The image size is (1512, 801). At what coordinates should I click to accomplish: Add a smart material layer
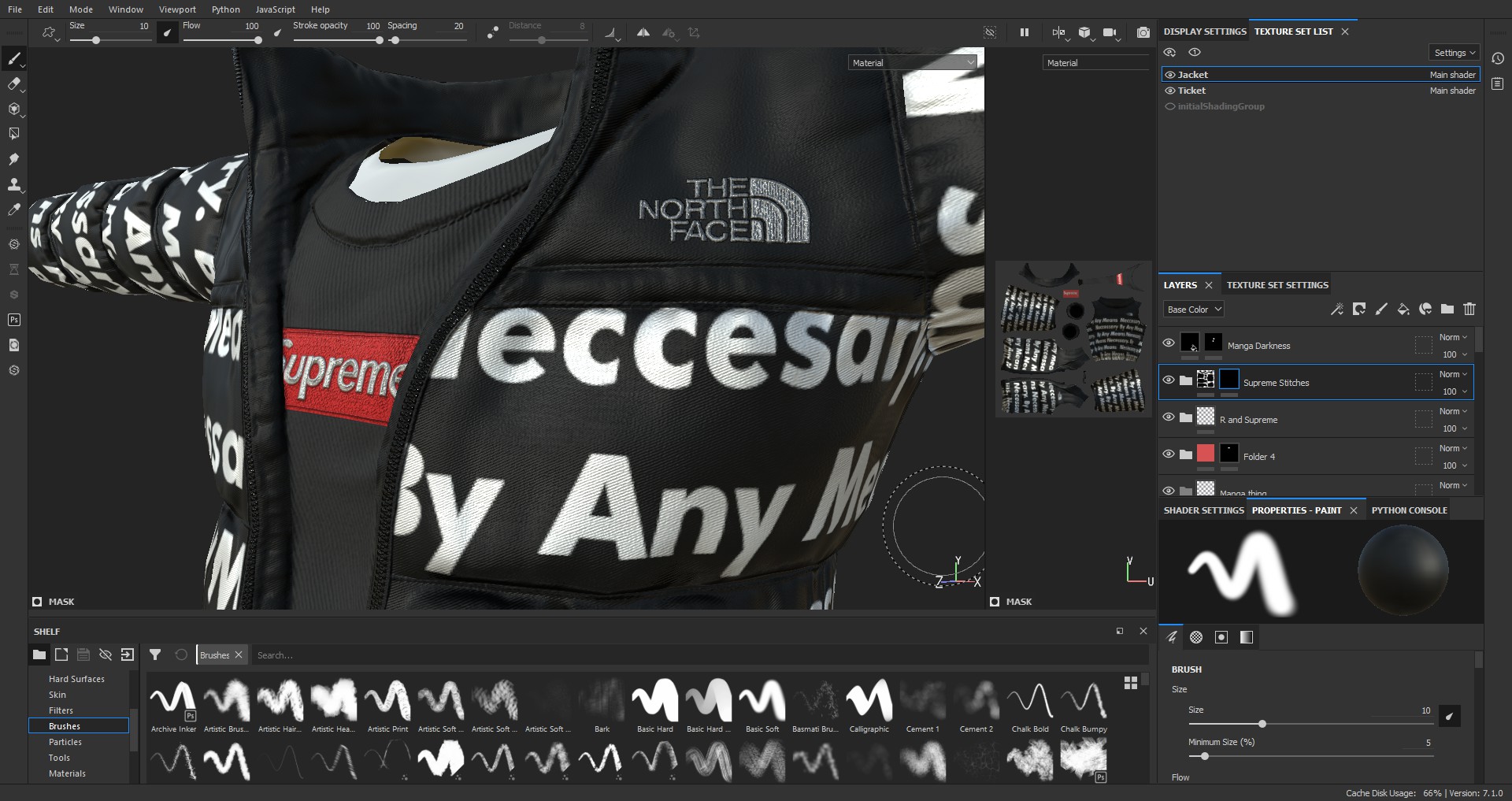click(1425, 309)
